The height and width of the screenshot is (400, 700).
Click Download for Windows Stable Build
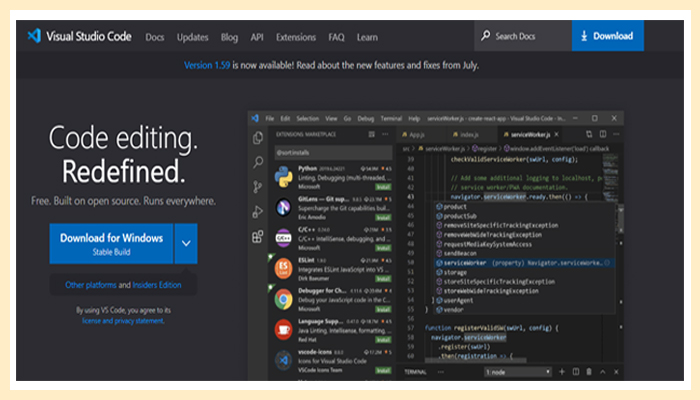(111, 244)
